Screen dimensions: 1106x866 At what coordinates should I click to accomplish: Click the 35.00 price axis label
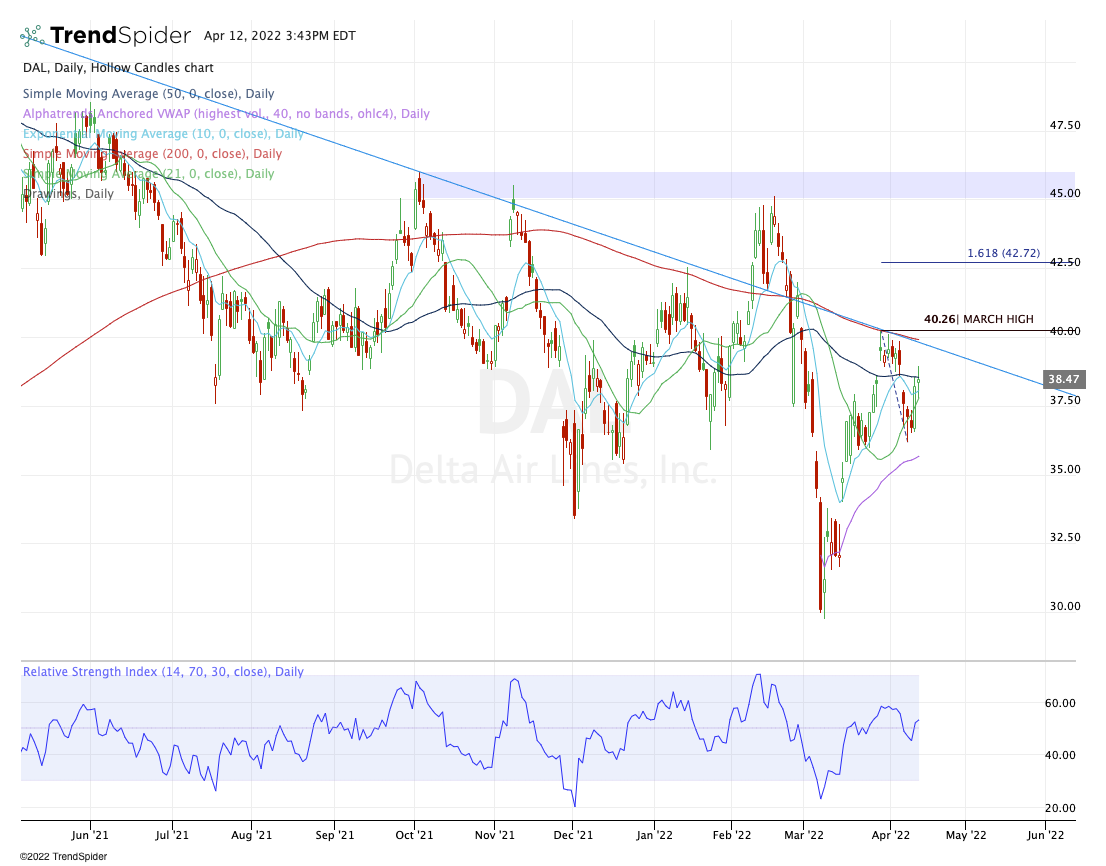1065,470
